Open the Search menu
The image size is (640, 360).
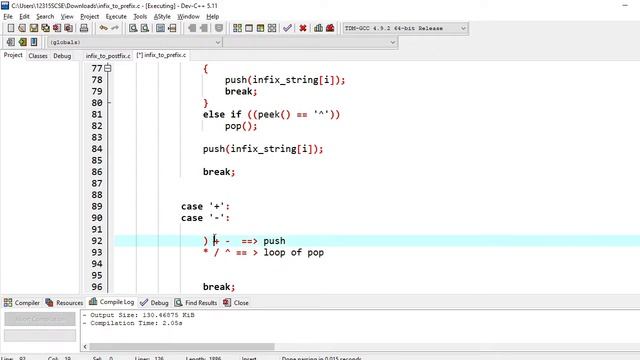[45, 16]
